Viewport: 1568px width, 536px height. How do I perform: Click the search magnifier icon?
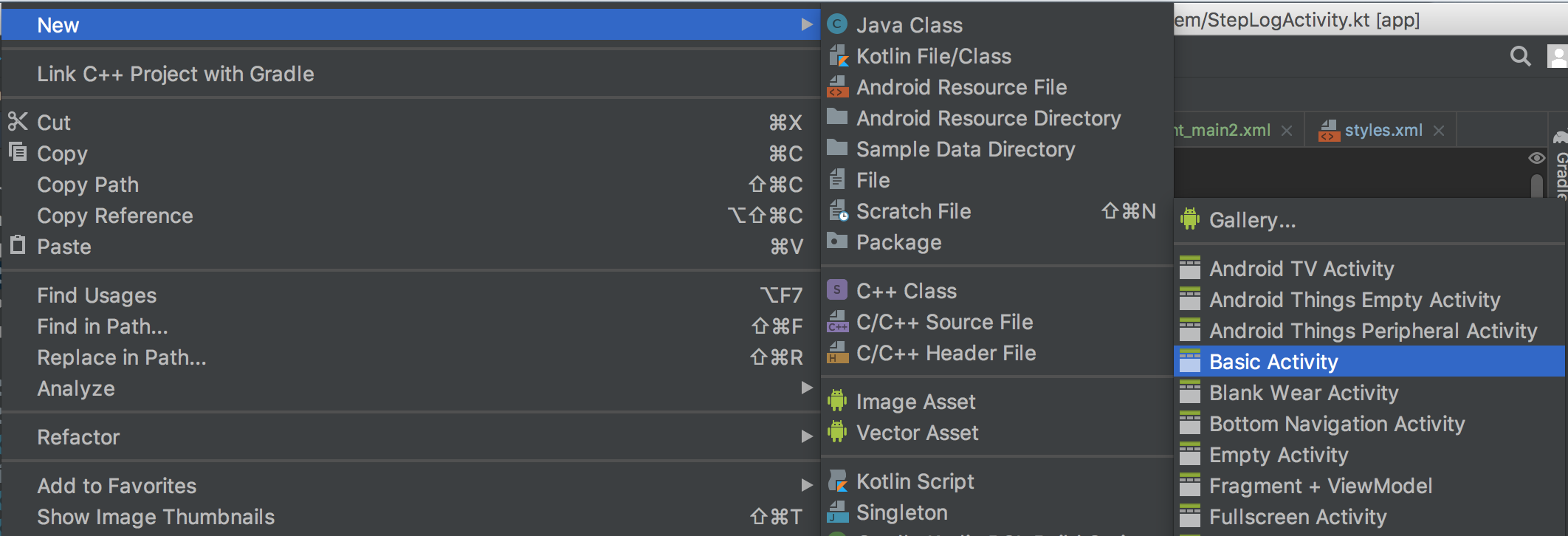pos(1520,56)
